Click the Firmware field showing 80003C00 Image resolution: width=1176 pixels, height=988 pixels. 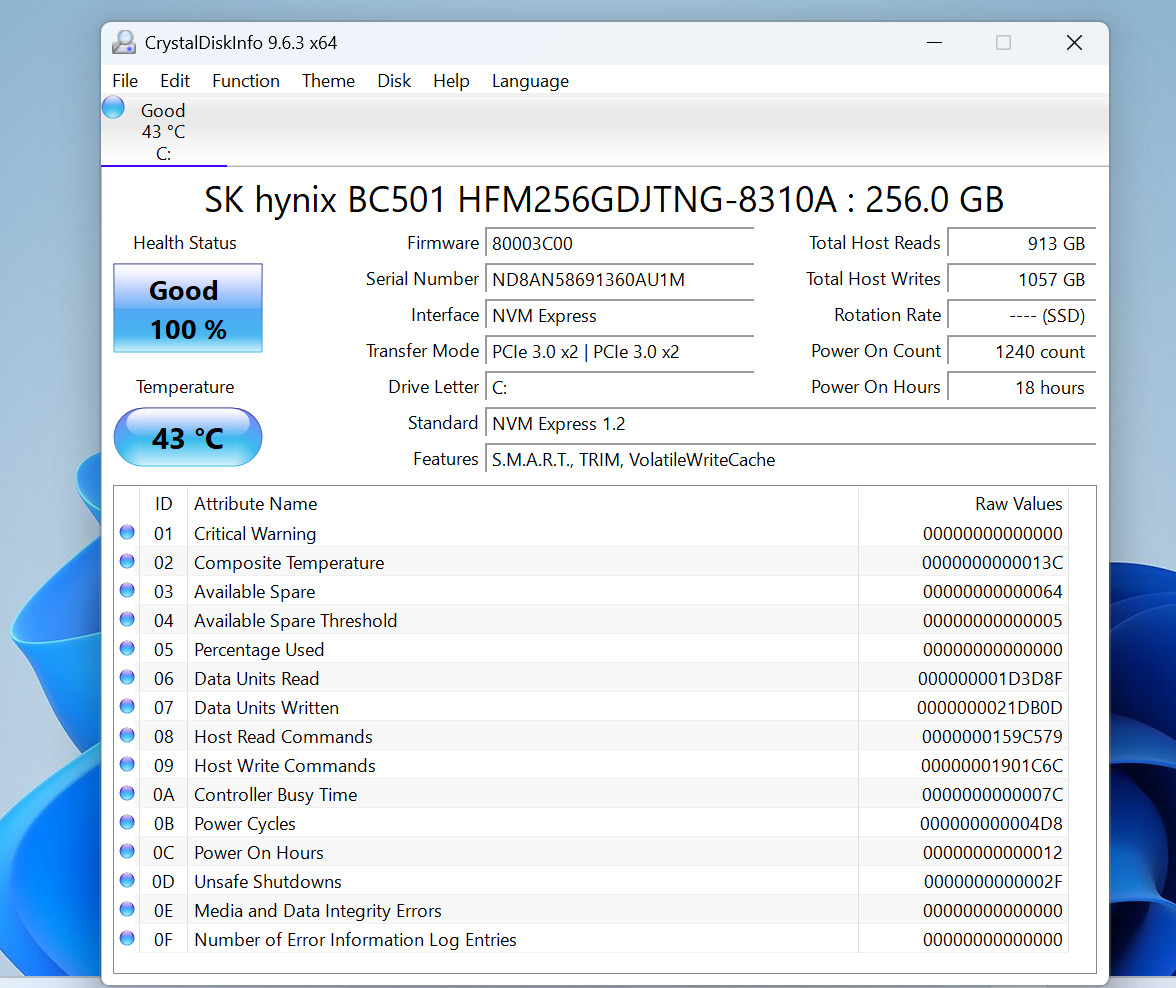click(x=620, y=244)
